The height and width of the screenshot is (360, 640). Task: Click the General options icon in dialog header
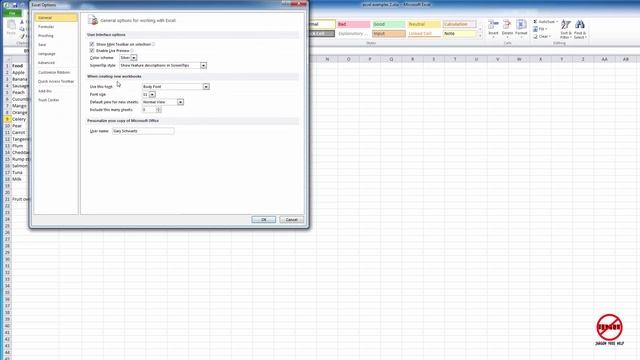[93, 20]
